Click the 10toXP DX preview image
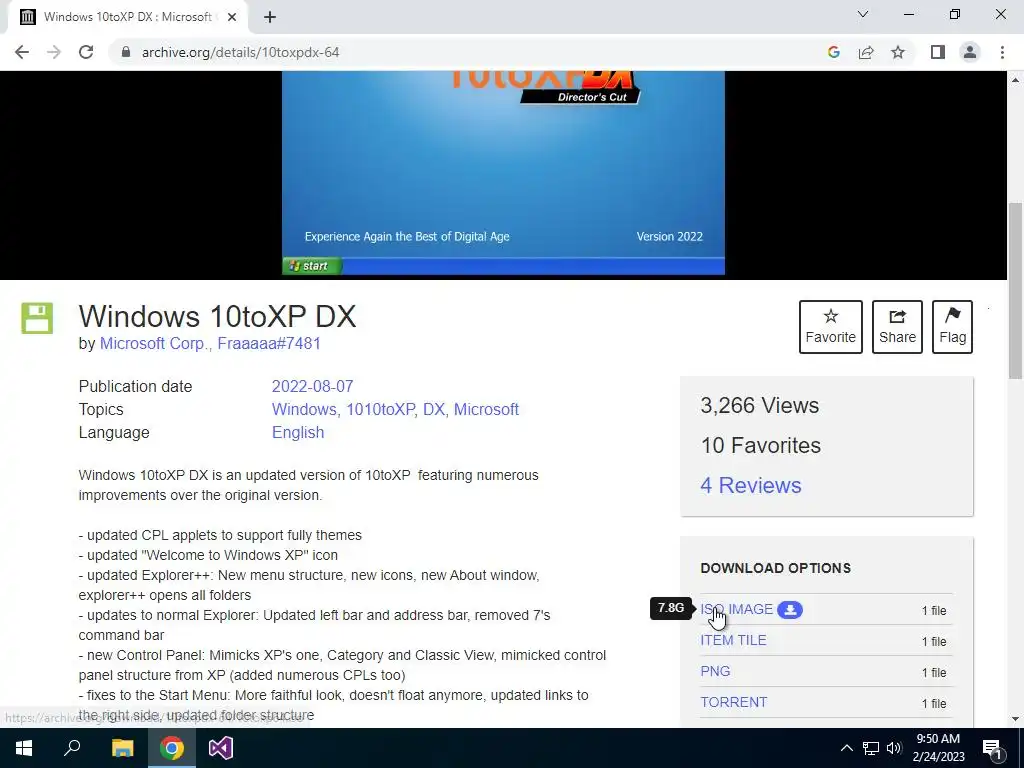 503,173
